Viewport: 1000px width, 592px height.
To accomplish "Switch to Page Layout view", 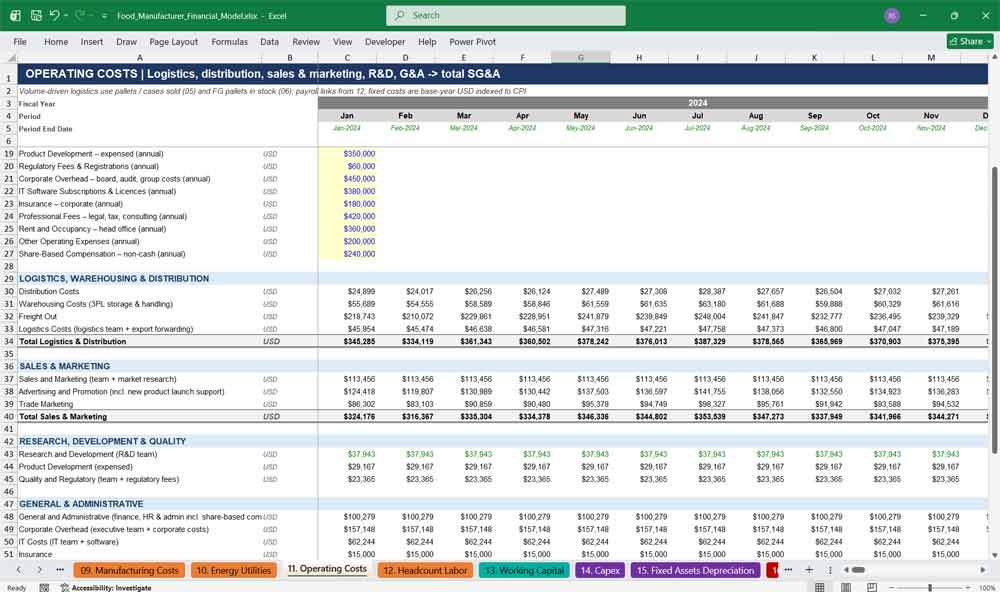I will click(x=846, y=587).
